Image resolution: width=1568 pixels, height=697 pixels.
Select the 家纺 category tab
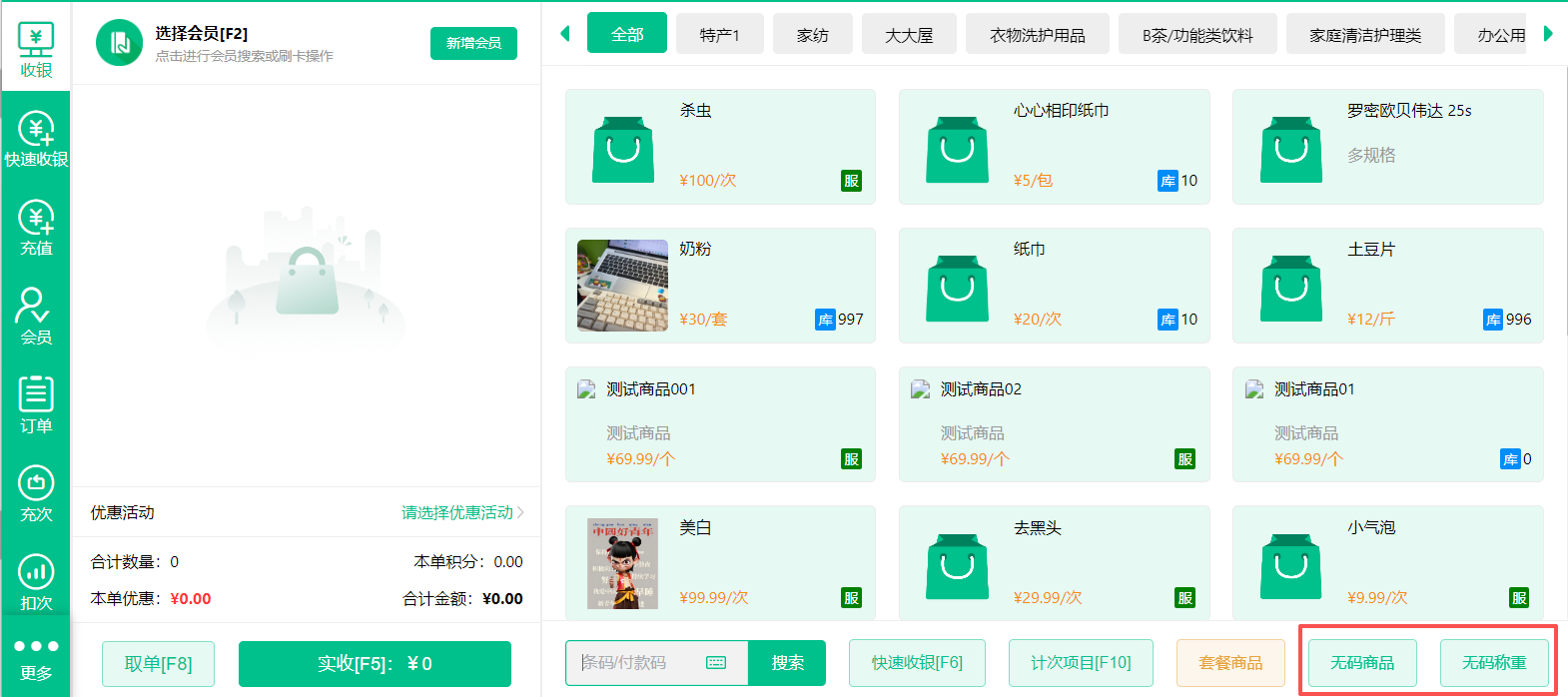pos(812,34)
